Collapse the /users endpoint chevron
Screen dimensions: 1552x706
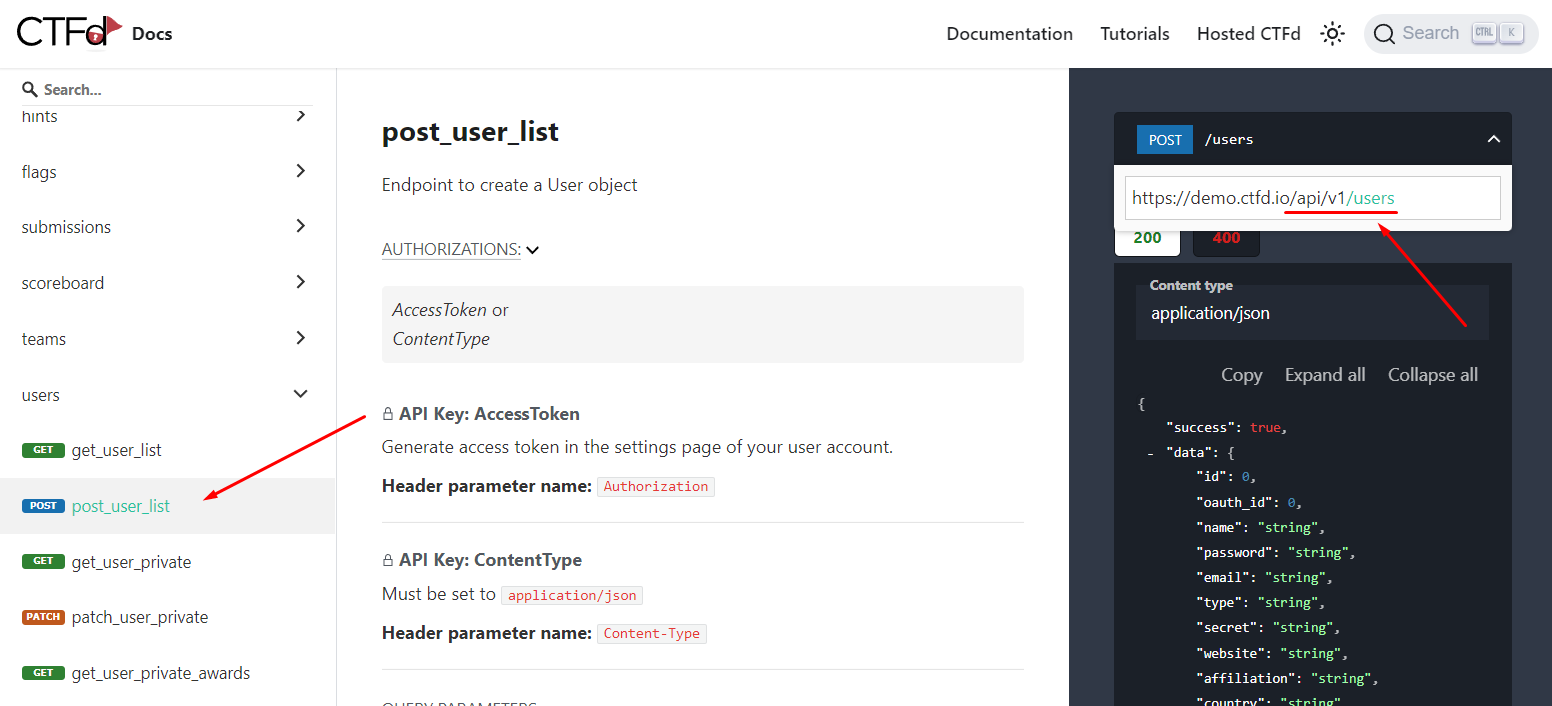[x=1493, y=140]
